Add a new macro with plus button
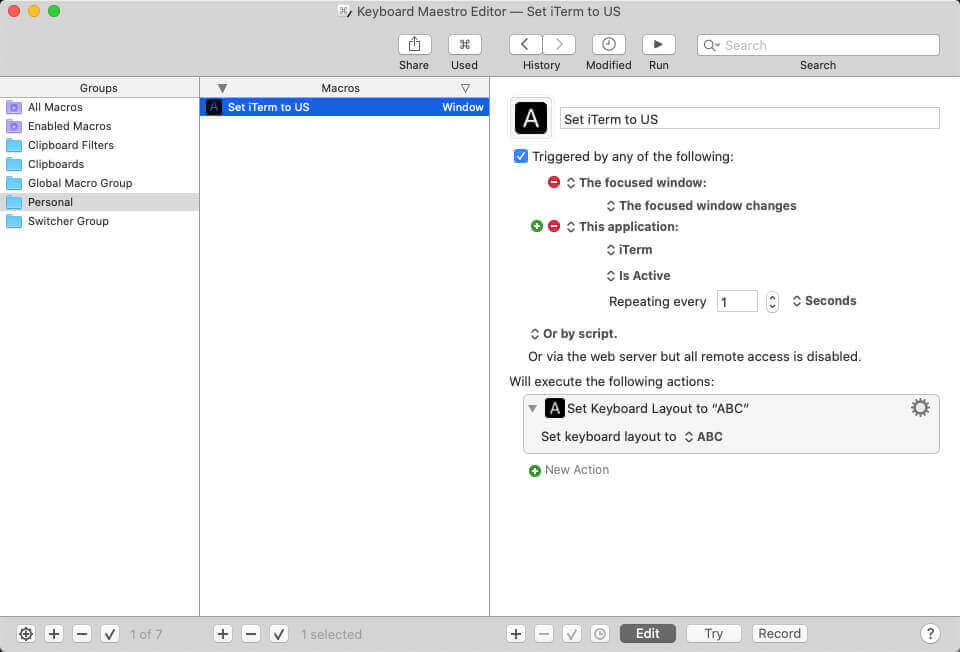The width and height of the screenshot is (960, 652). (223, 634)
